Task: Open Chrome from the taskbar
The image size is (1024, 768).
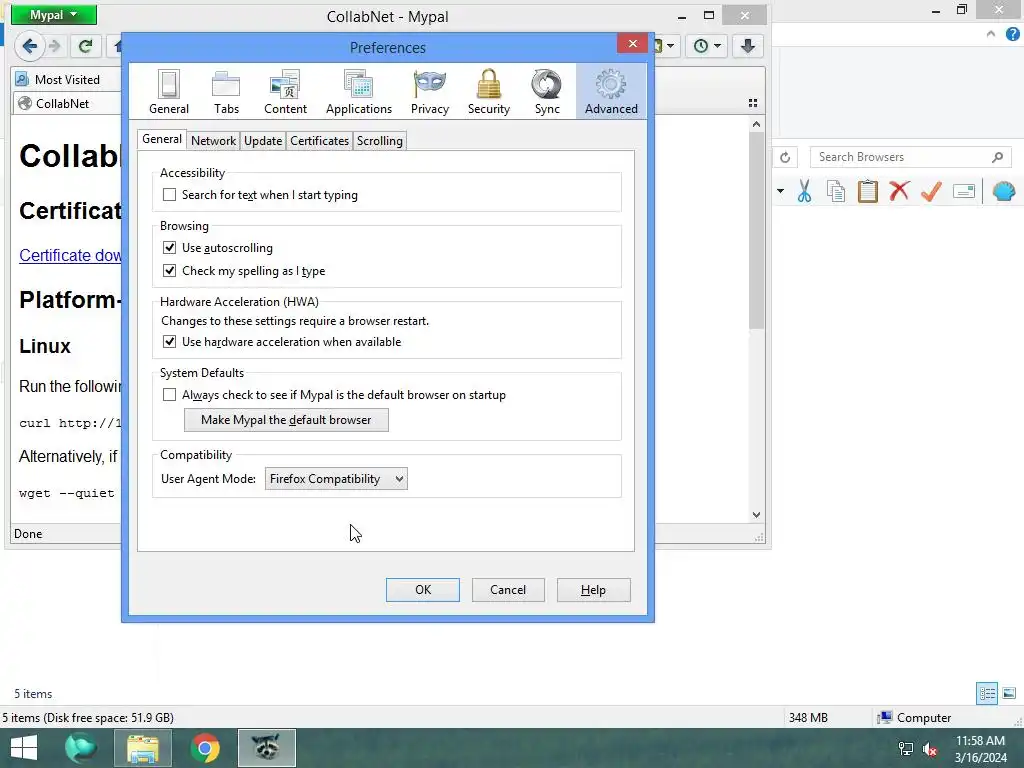Action: point(205,748)
